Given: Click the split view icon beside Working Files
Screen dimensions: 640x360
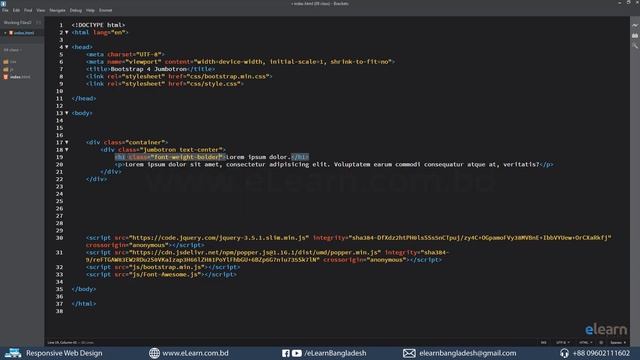Looking at the screenshot, I should pyautogui.click(x=39, y=22).
